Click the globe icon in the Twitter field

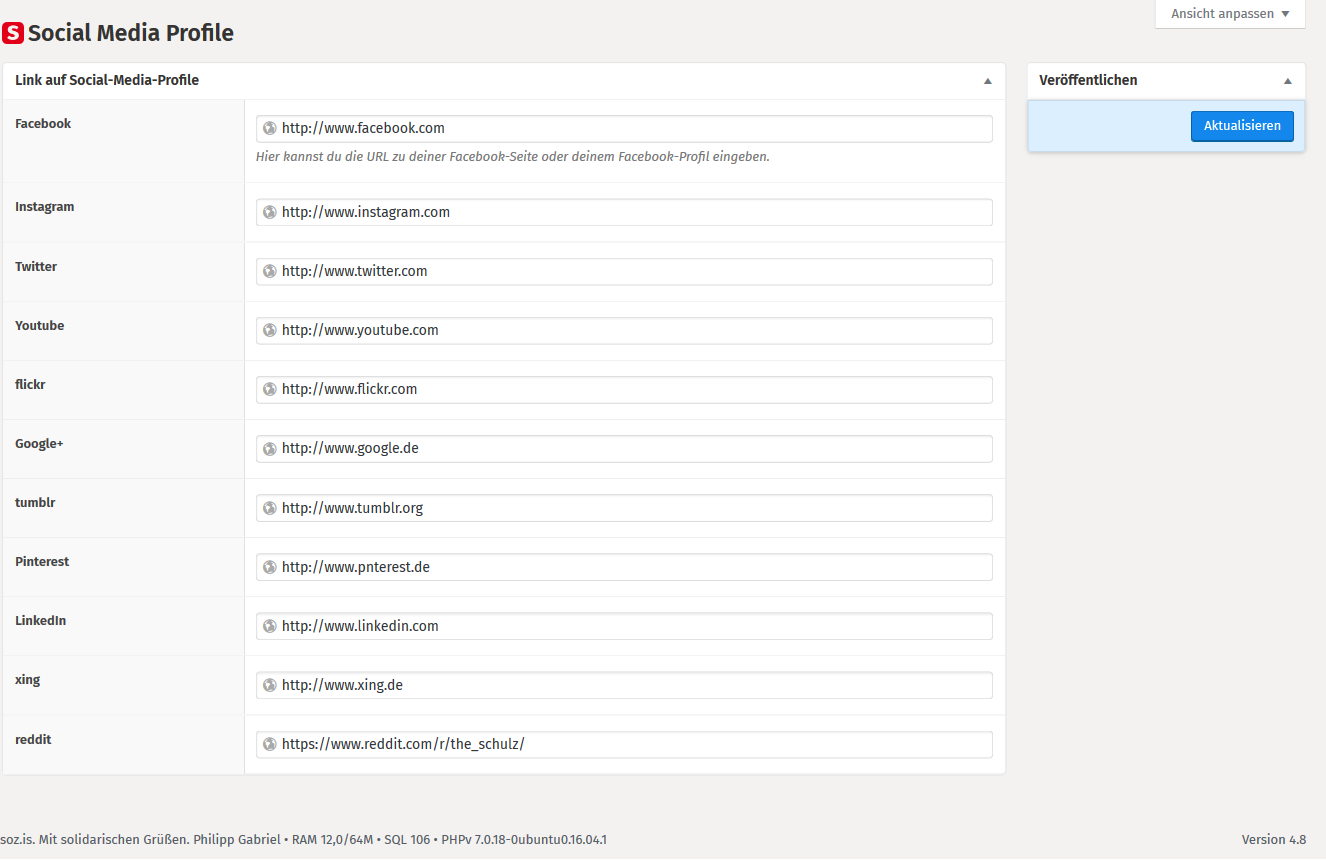tap(269, 271)
